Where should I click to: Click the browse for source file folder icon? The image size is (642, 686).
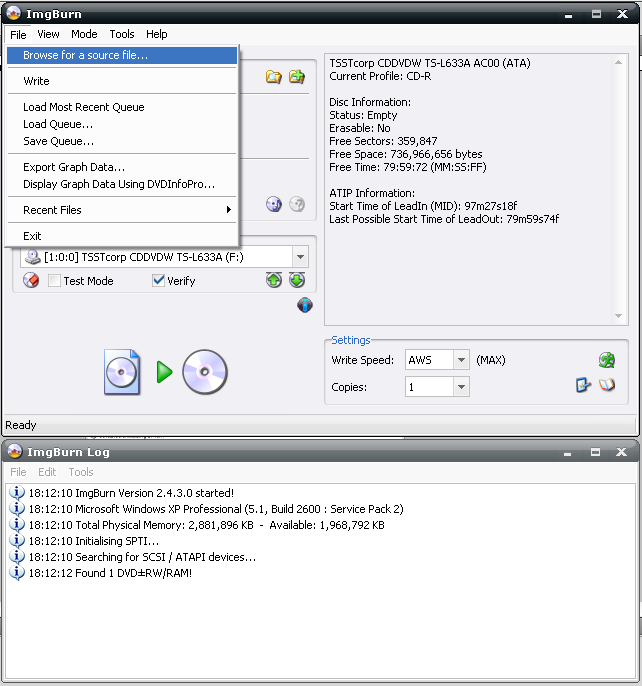tap(274, 77)
